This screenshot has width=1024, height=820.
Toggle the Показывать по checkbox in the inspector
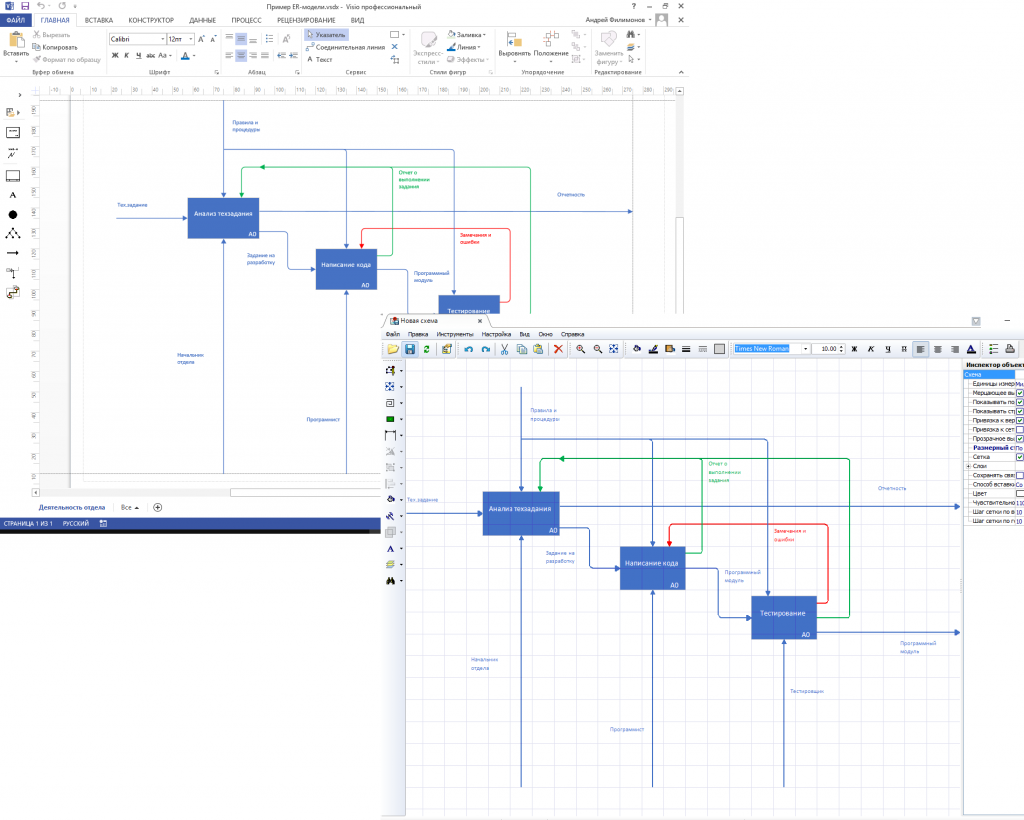(1019, 402)
